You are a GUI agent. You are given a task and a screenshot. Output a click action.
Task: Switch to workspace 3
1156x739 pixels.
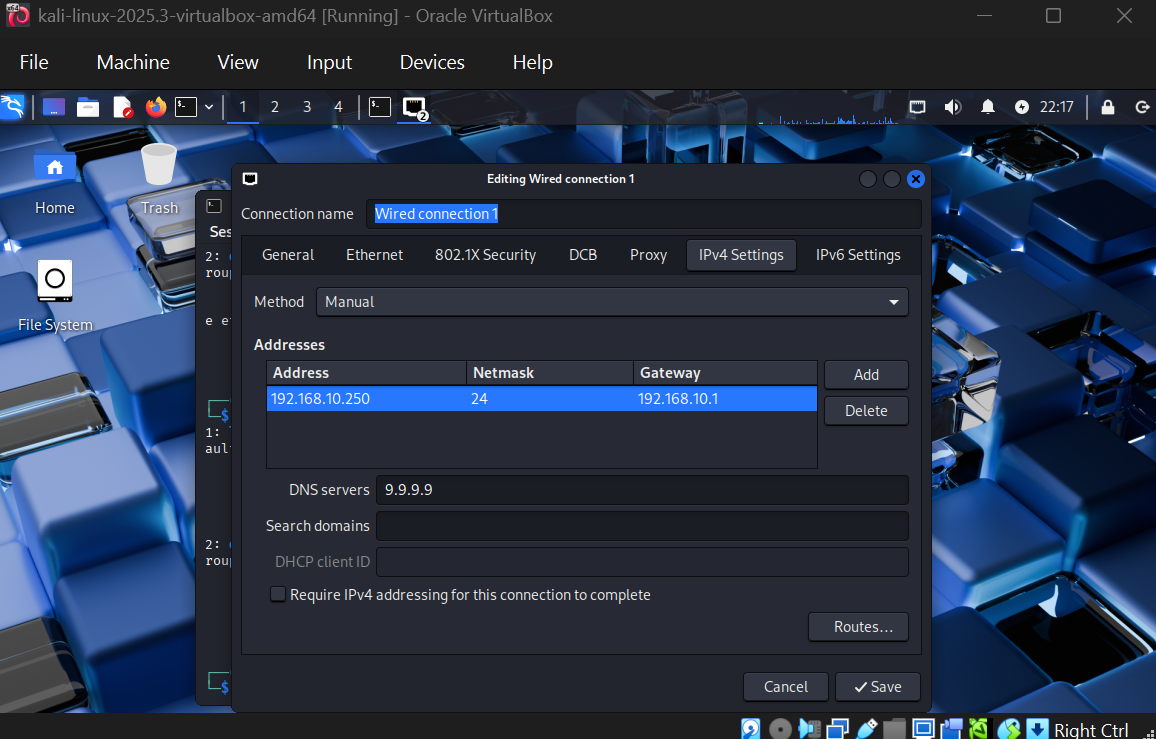[x=307, y=107]
